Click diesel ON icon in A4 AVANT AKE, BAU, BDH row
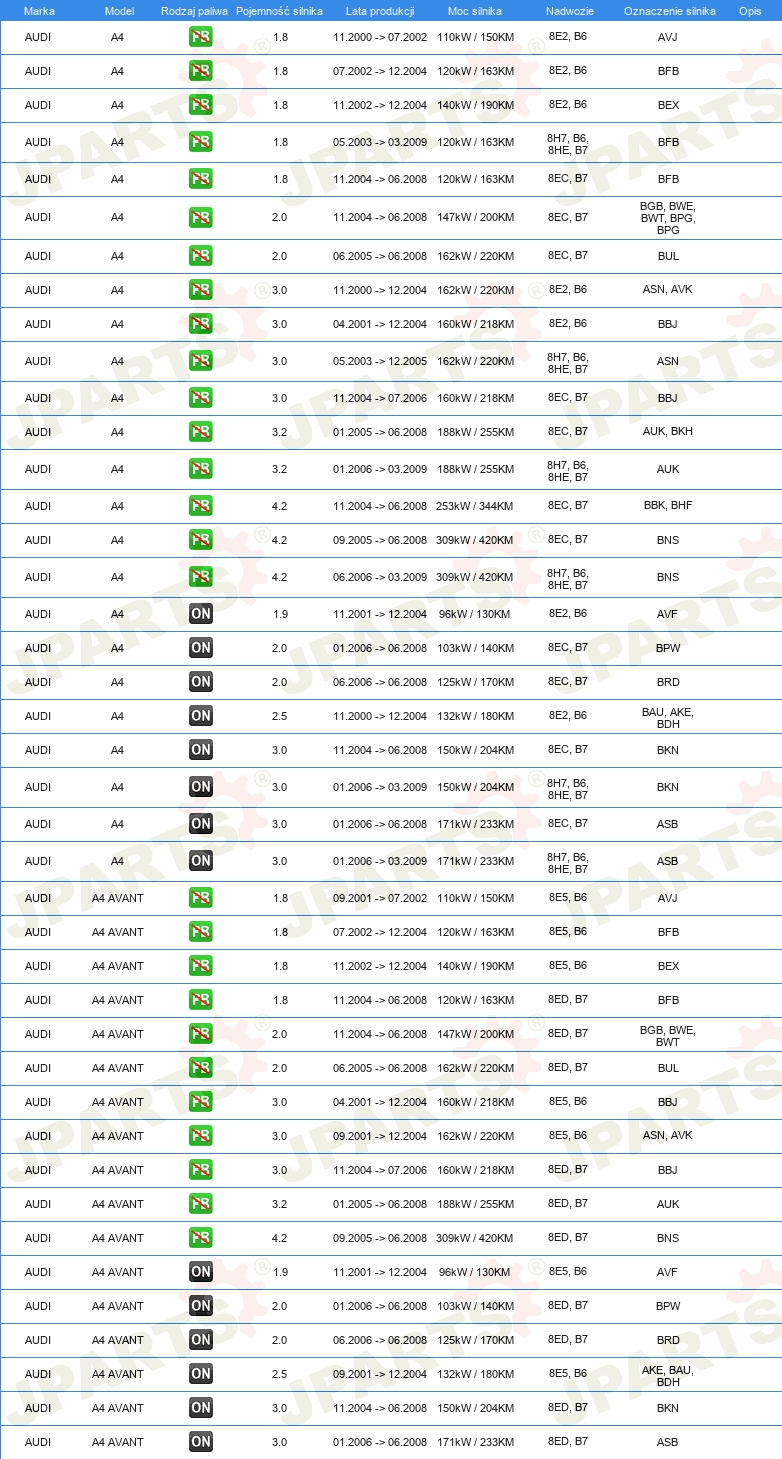The width and height of the screenshot is (782, 1459). [x=201, y=1374]
